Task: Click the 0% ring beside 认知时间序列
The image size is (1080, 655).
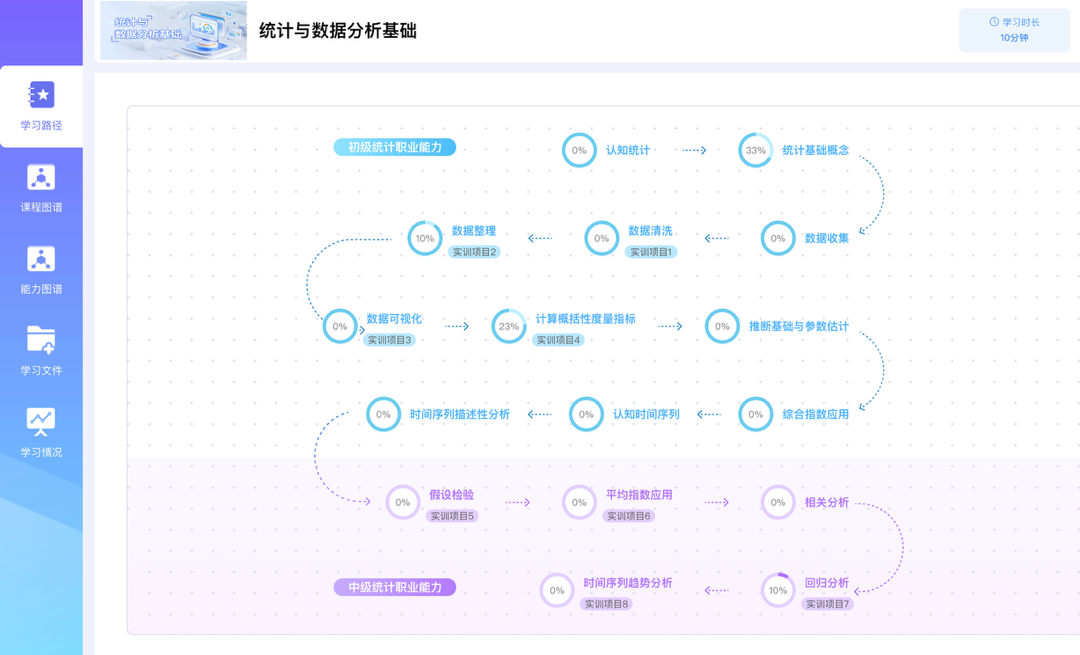Action: 586,415
